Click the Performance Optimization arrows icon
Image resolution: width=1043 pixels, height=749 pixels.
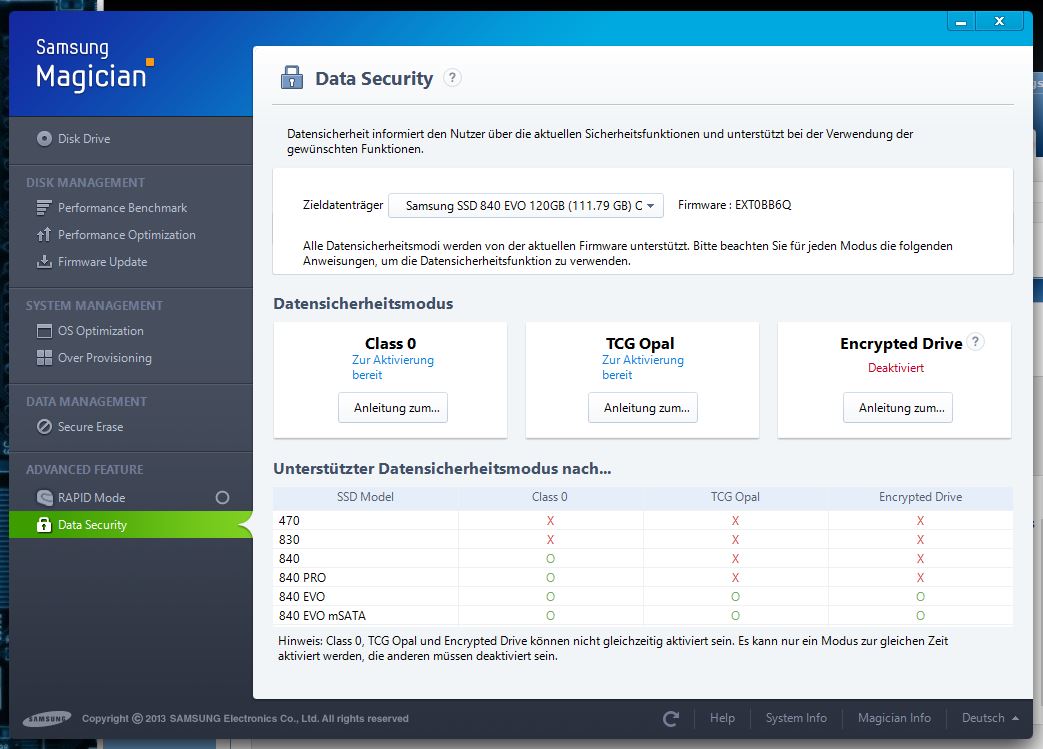44,235
